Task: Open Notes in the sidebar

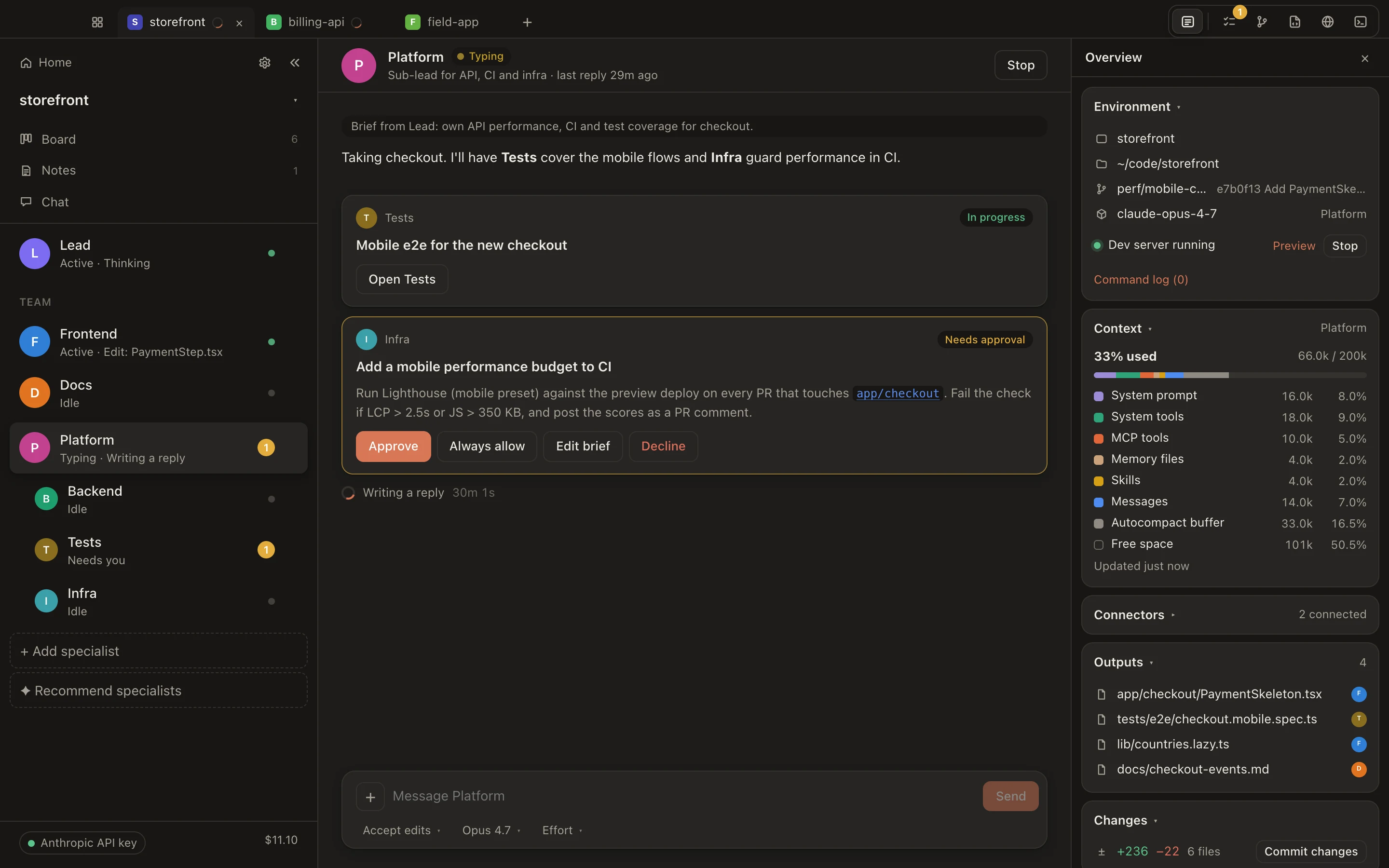Action: click(x=158, y=171)
